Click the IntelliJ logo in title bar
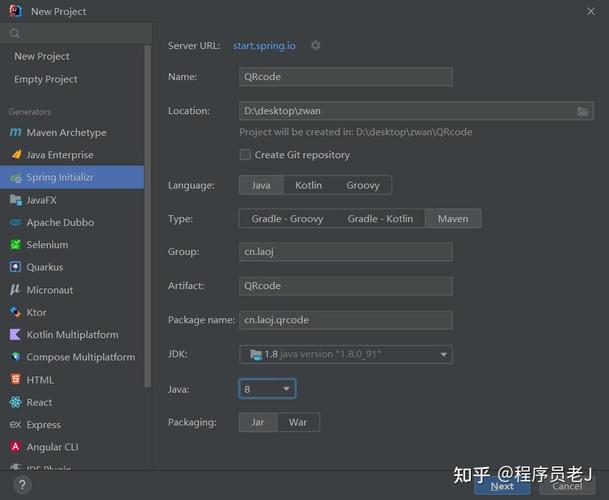The image size is (609, 500). [16, 11]
